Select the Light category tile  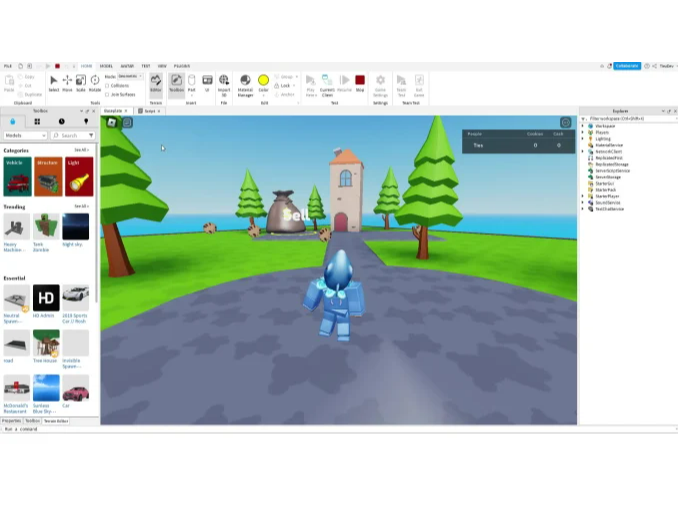click(x=79, y=176)
